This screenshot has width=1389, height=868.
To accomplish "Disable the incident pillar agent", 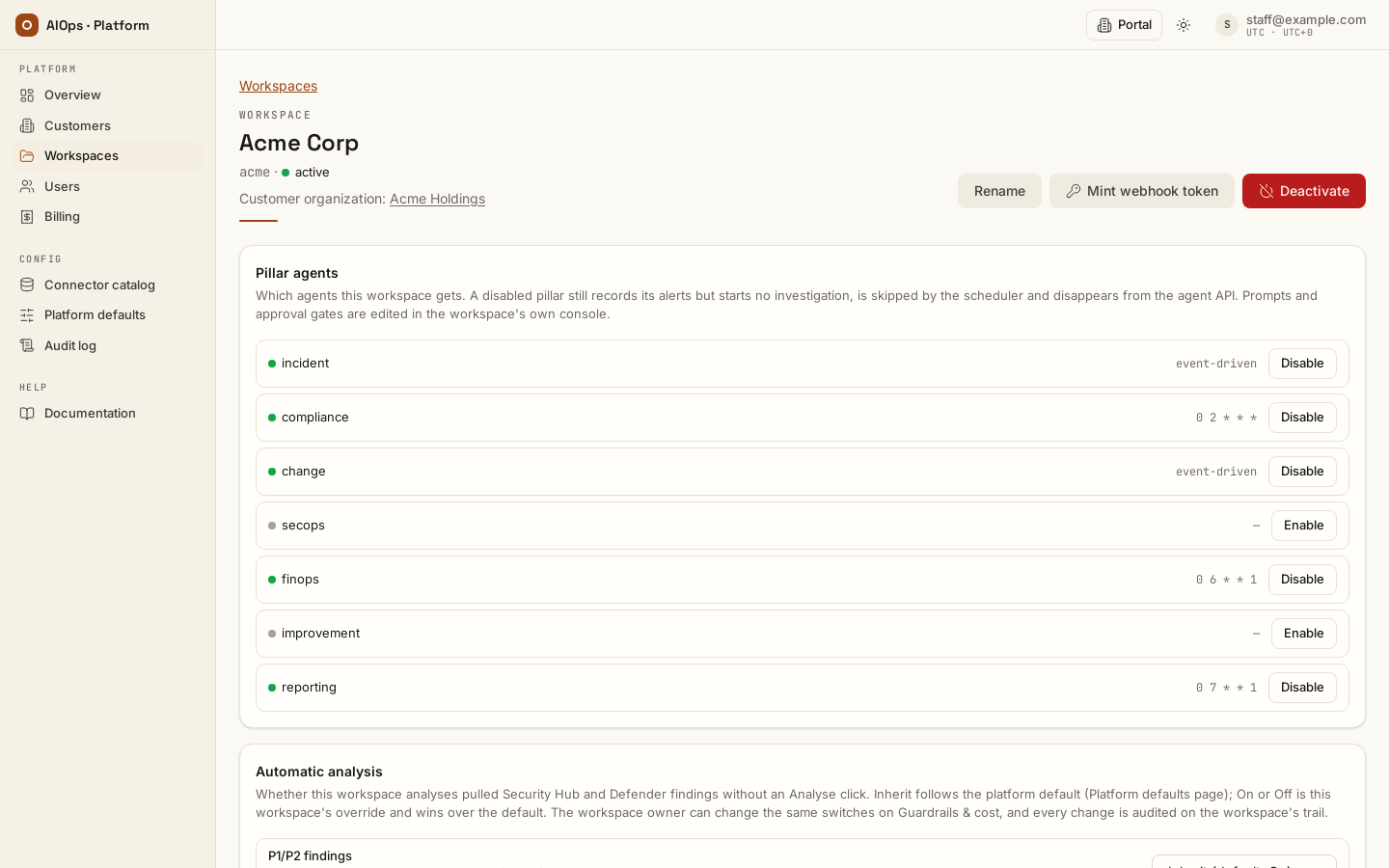I will pyautogui.click(x=1302, y=364).
